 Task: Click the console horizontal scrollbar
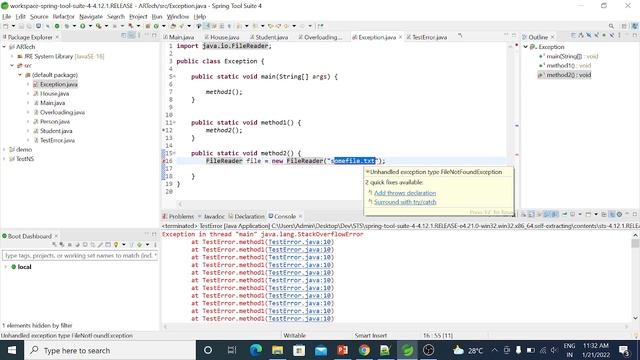pyautogui.click(x=396, y=327)
